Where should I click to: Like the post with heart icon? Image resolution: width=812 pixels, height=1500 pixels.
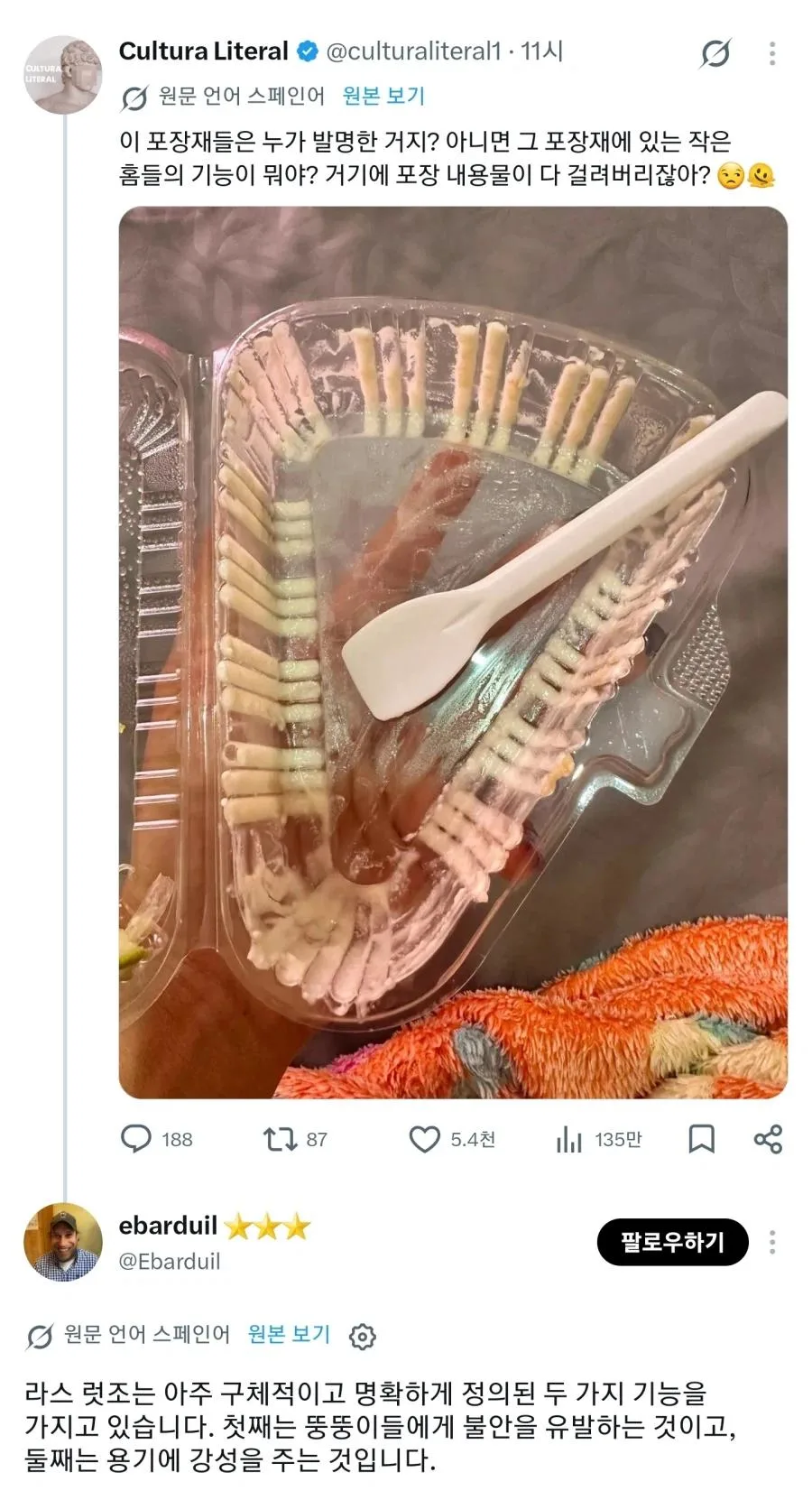[x=451, y=1139]
